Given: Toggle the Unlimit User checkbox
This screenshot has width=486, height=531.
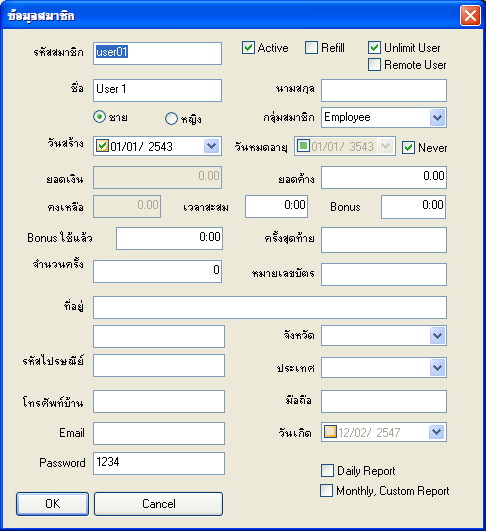Looking at the screenshot, I should point(374,48).
